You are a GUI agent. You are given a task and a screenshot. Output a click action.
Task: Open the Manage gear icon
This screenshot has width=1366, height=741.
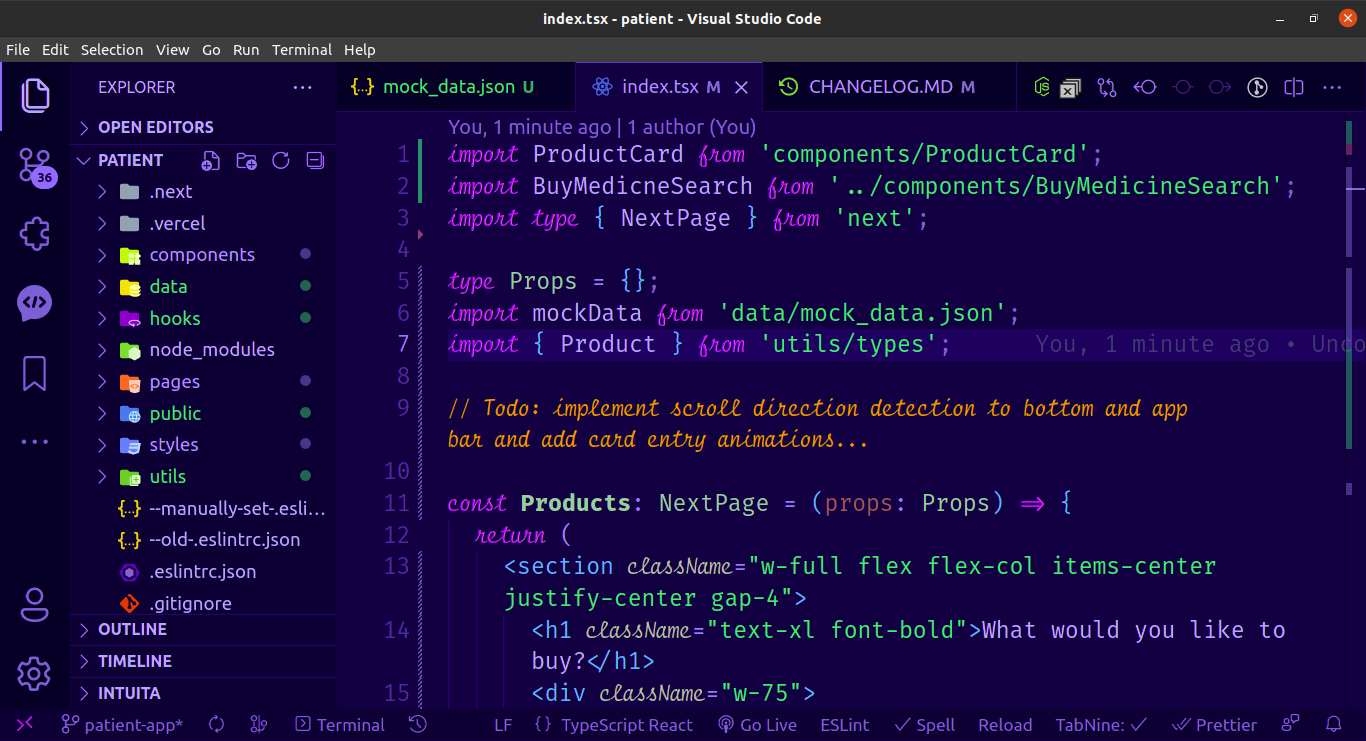pyautogui.click(x=34, y=673)
